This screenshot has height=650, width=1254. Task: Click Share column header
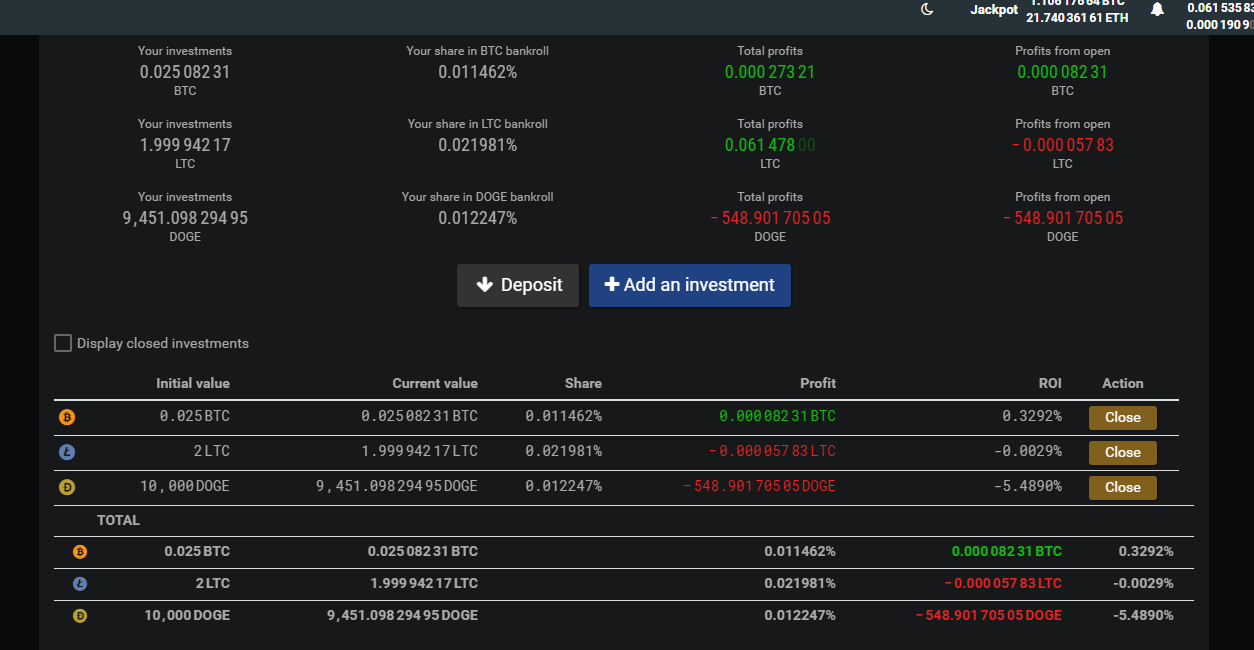point(583,383)
